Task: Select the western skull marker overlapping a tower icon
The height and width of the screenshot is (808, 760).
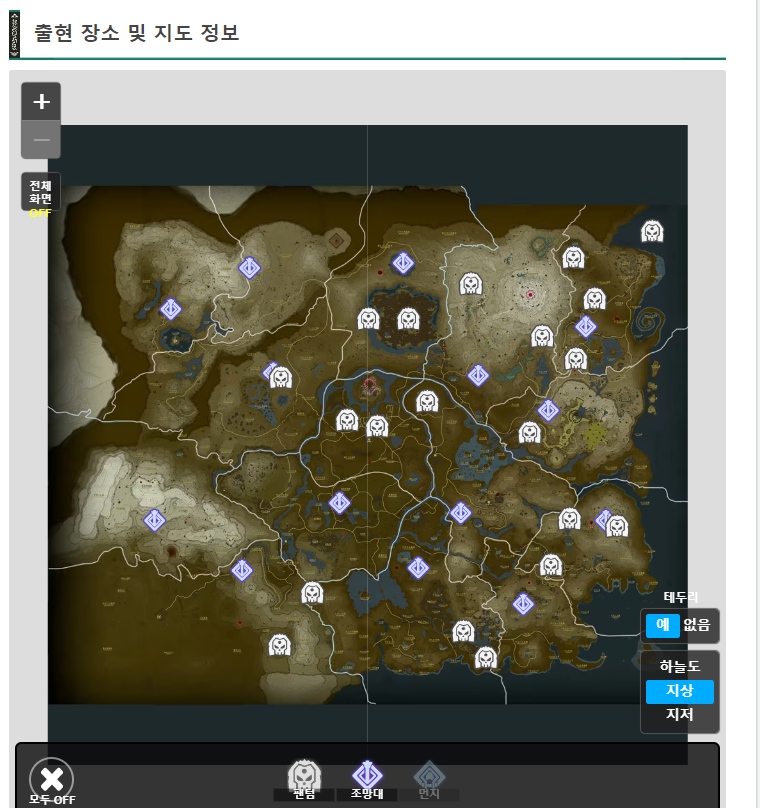Action: tap(281, 378)
